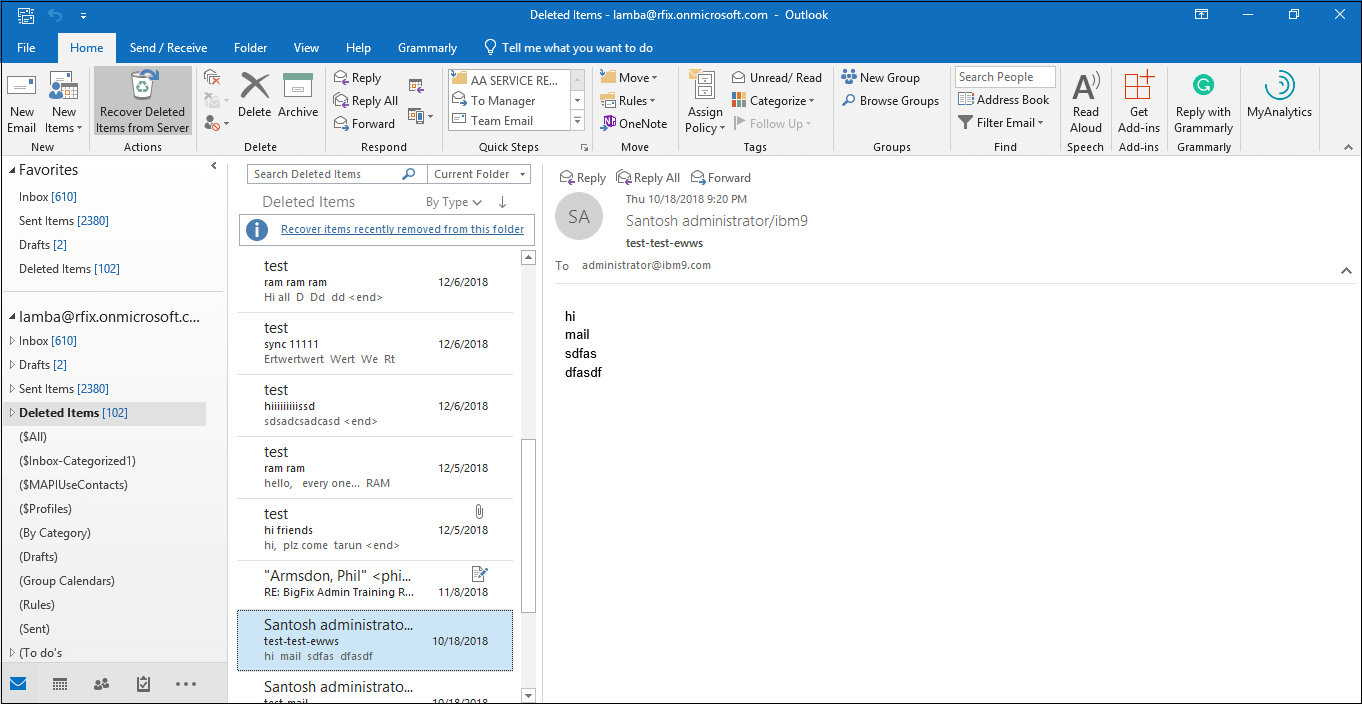Open more navigation options ellipsis

(x=186, y=684)
